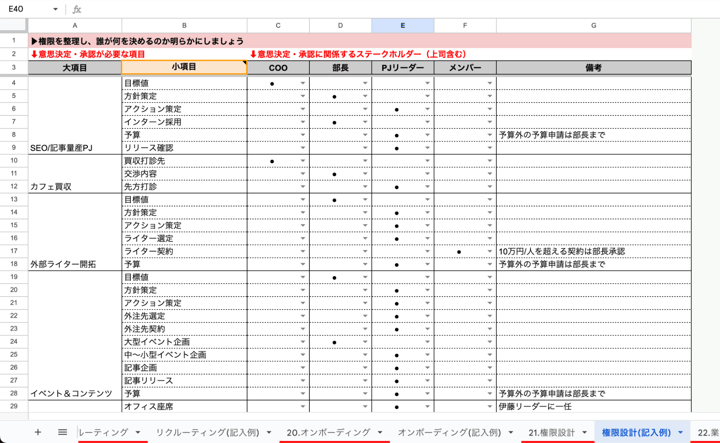Click the PJリーダー header cell

(x=402, y=68)
